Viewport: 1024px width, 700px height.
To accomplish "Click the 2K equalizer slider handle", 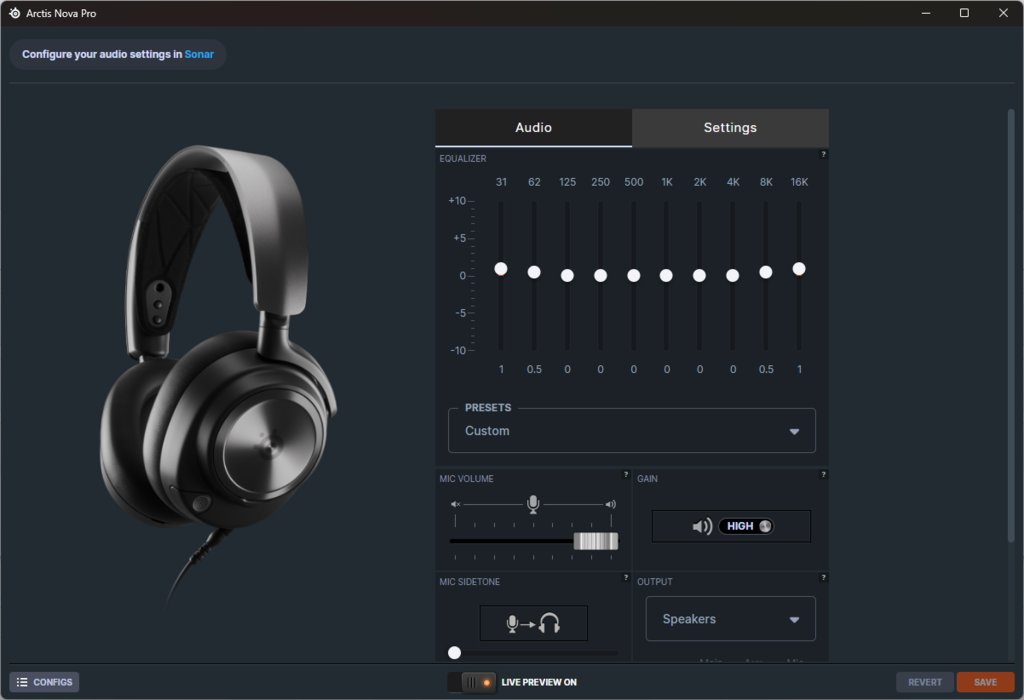I will click(x=699, y=276).
